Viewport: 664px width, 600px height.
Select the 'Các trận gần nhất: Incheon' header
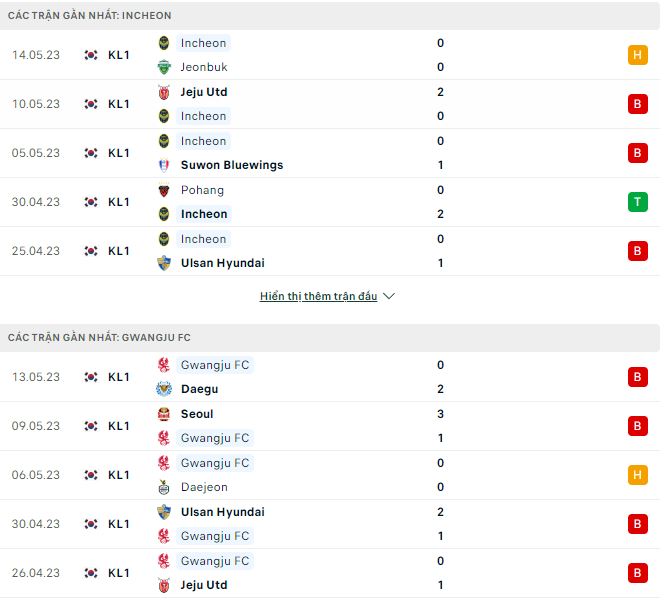click(x=90, y=16)
